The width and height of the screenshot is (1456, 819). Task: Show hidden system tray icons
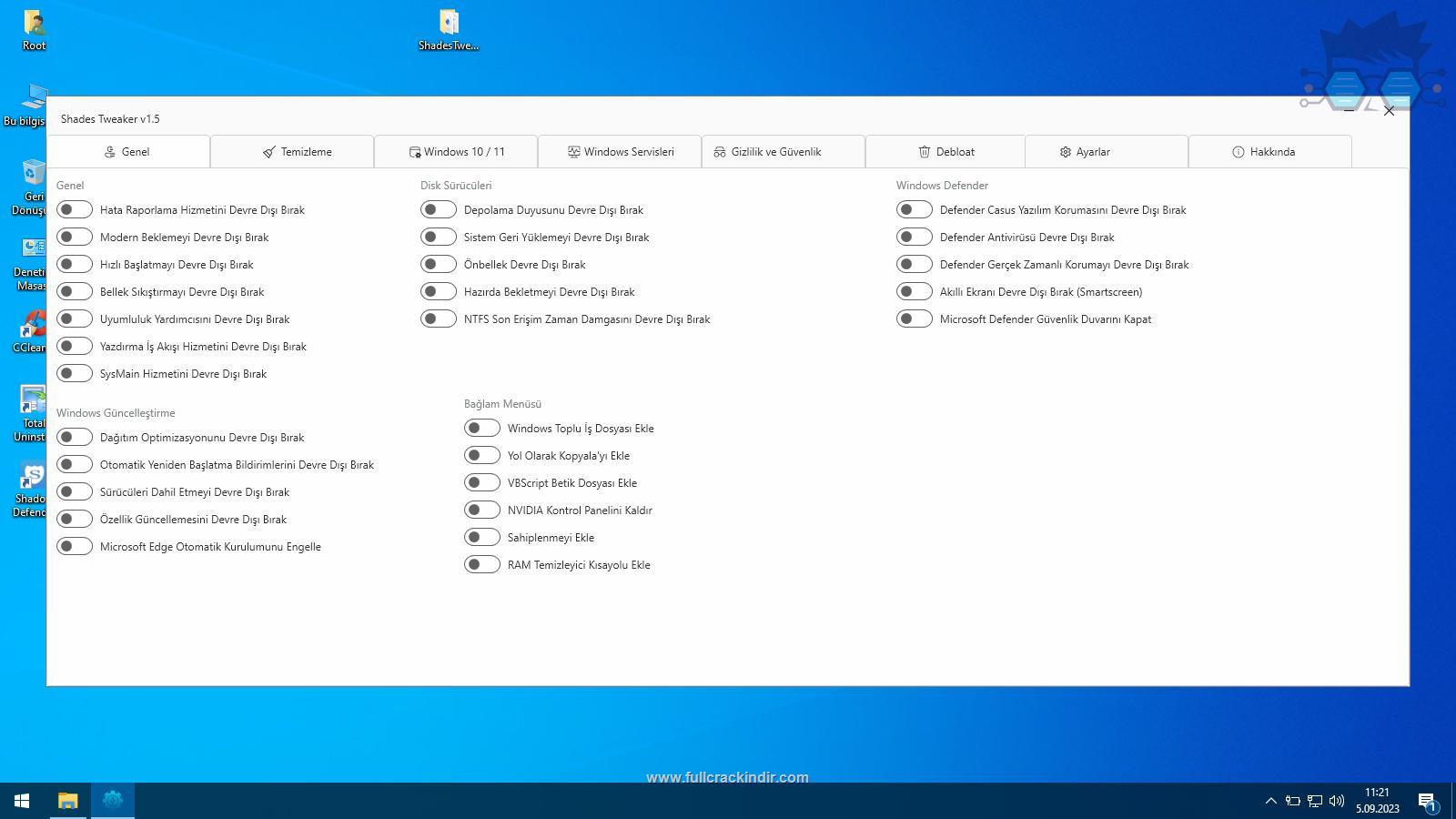[1270, 801]
